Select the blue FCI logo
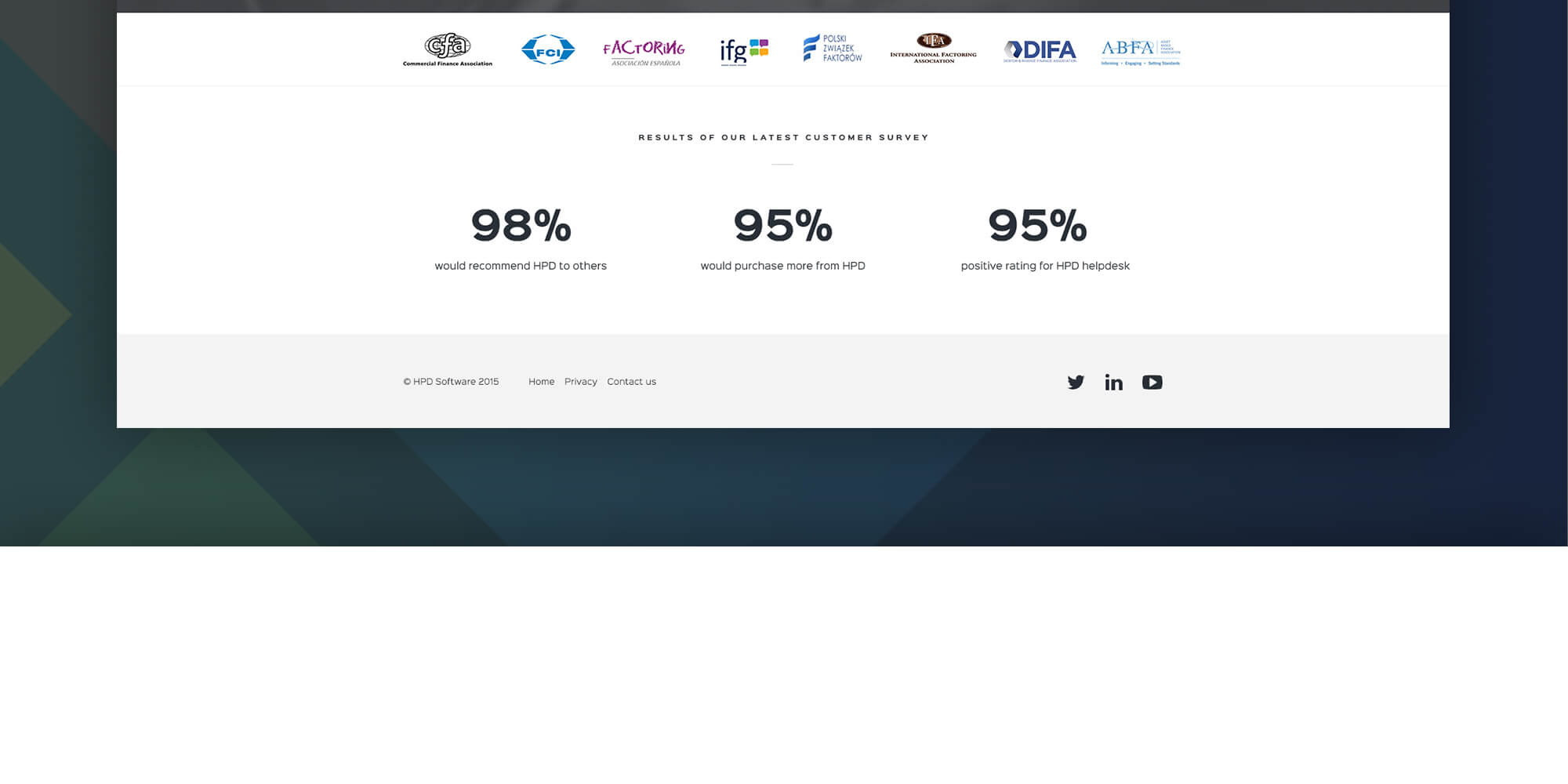This screenshot has width=1568, height=784. click(x=548, y=49)
